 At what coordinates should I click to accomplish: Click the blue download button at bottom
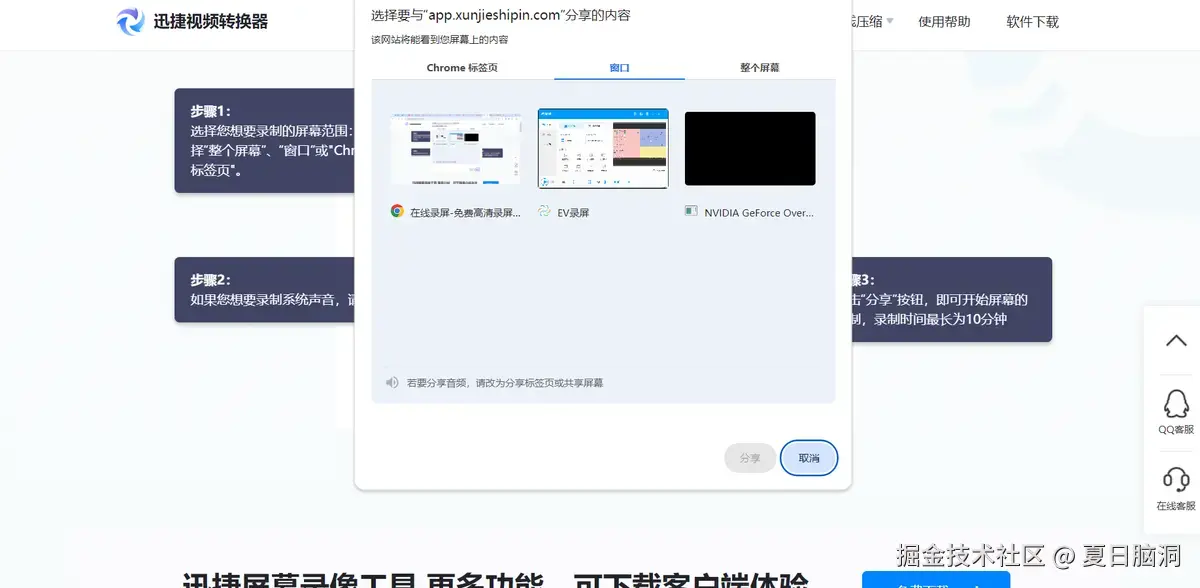point(935,580)
